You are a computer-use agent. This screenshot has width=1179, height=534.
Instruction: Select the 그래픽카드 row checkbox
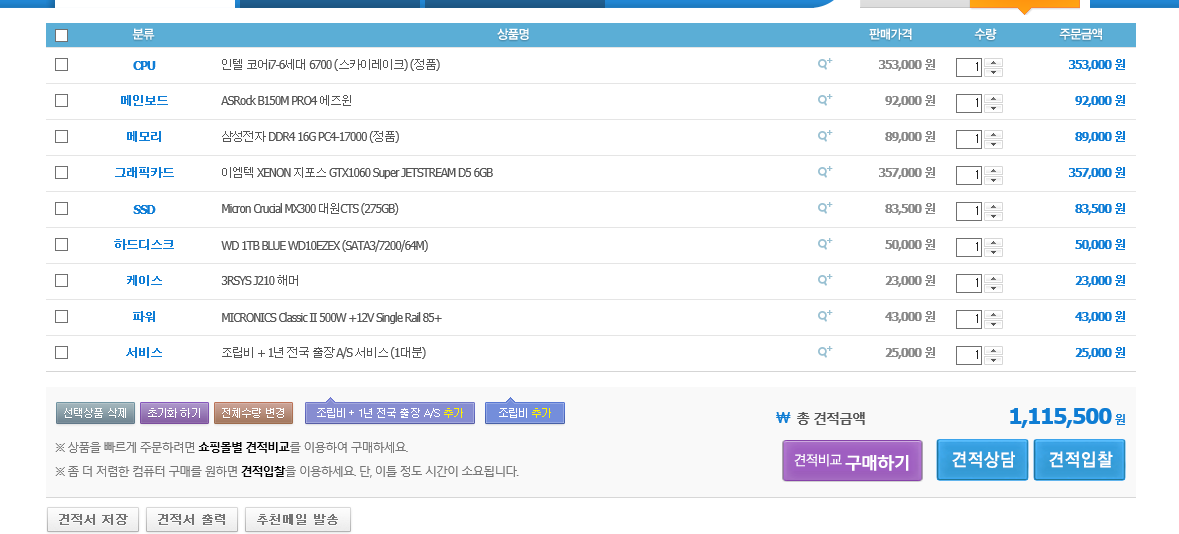(62, 172)
